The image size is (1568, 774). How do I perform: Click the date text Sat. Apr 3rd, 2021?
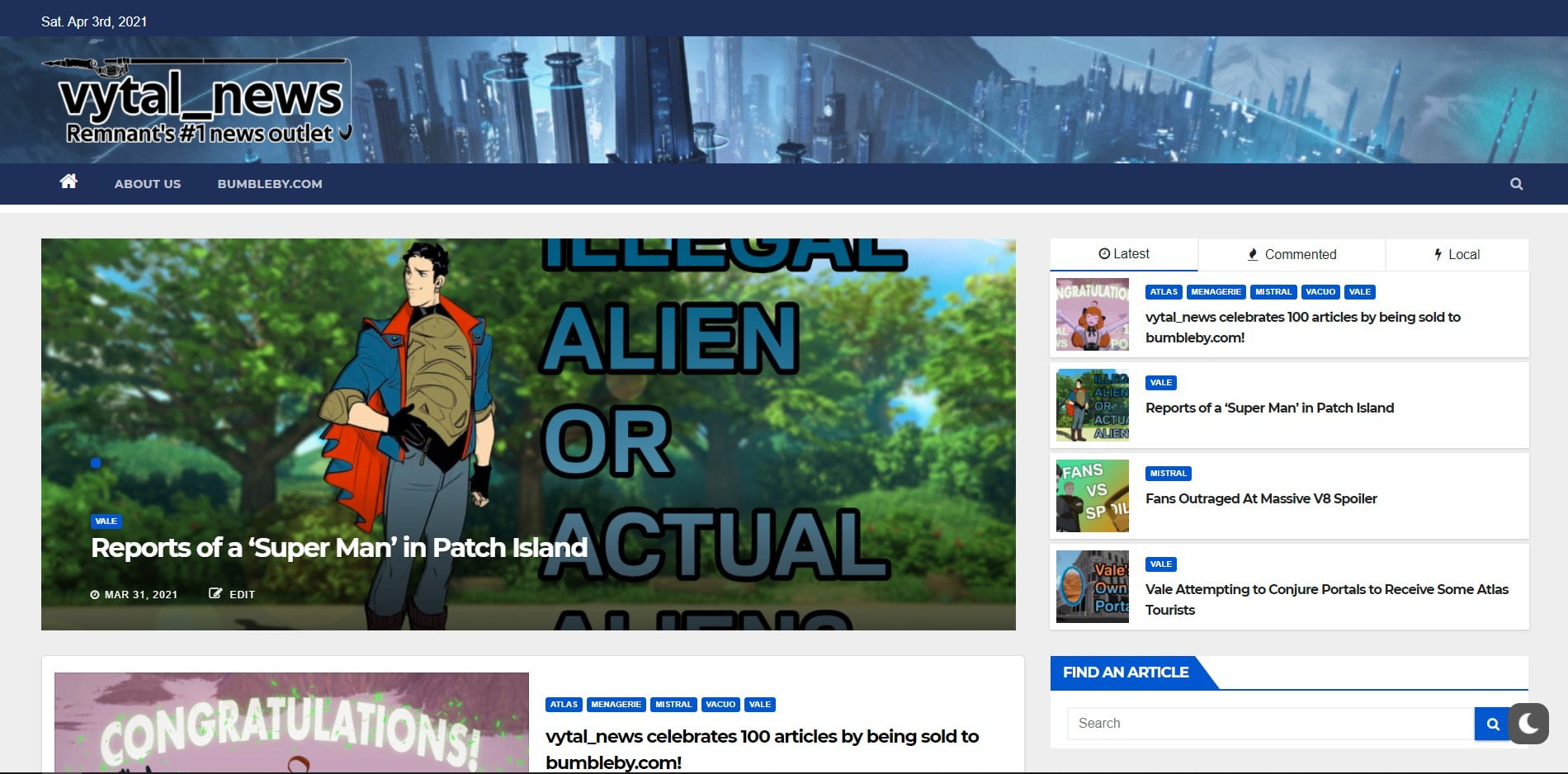point(94,21)
